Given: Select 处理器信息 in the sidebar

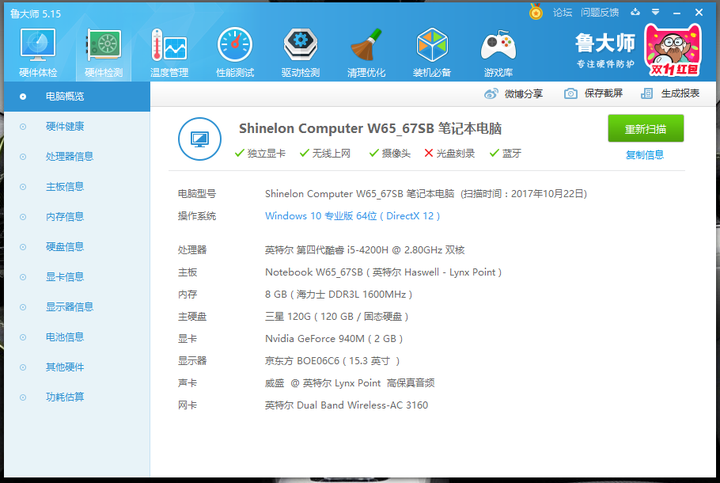Looking at the screenshot, I should click(77, 157).
